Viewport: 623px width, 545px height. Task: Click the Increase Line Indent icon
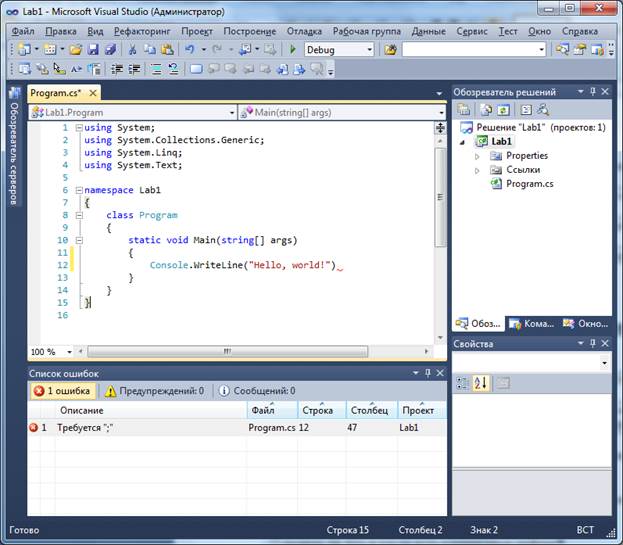coord(134,69)
